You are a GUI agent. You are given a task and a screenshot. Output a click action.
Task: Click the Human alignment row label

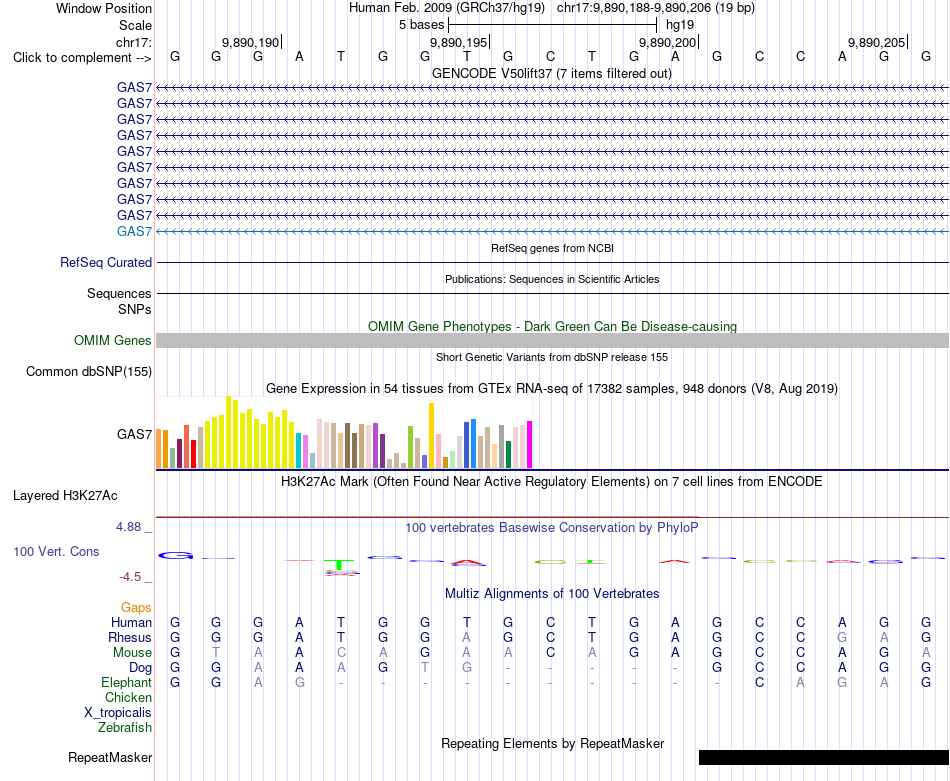(x=131, y=622)
